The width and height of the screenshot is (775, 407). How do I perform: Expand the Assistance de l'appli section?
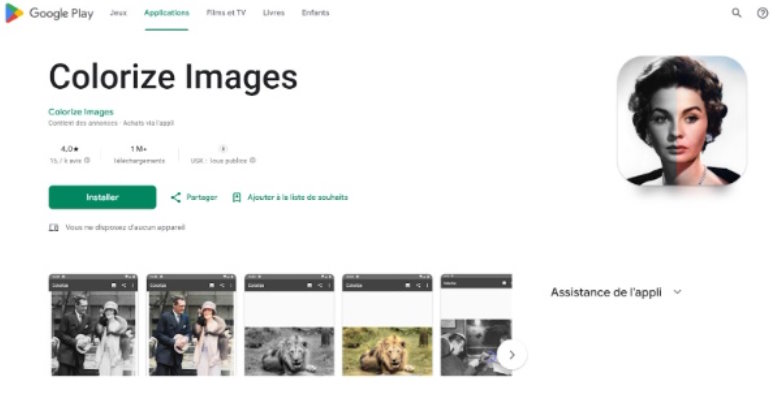click(x=616, y=292)
